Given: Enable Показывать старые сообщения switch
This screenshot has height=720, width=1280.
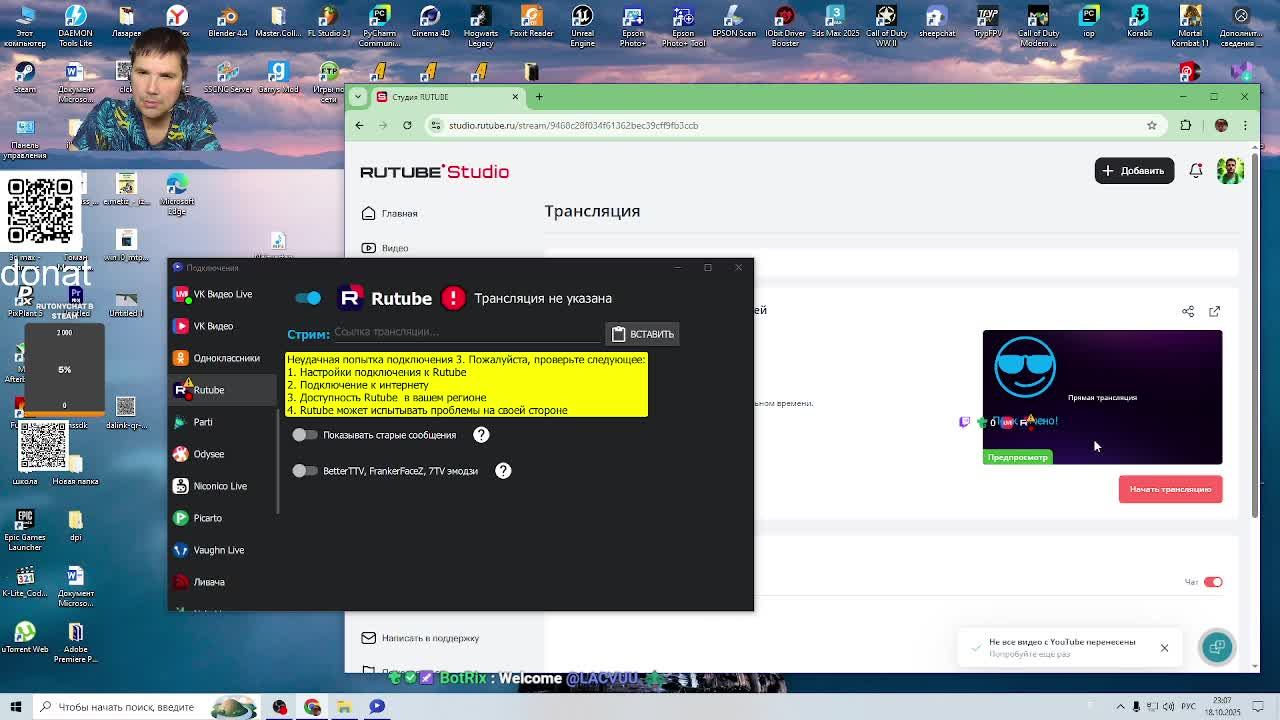Looking at the screenshot, I should [x=305, y=435].
